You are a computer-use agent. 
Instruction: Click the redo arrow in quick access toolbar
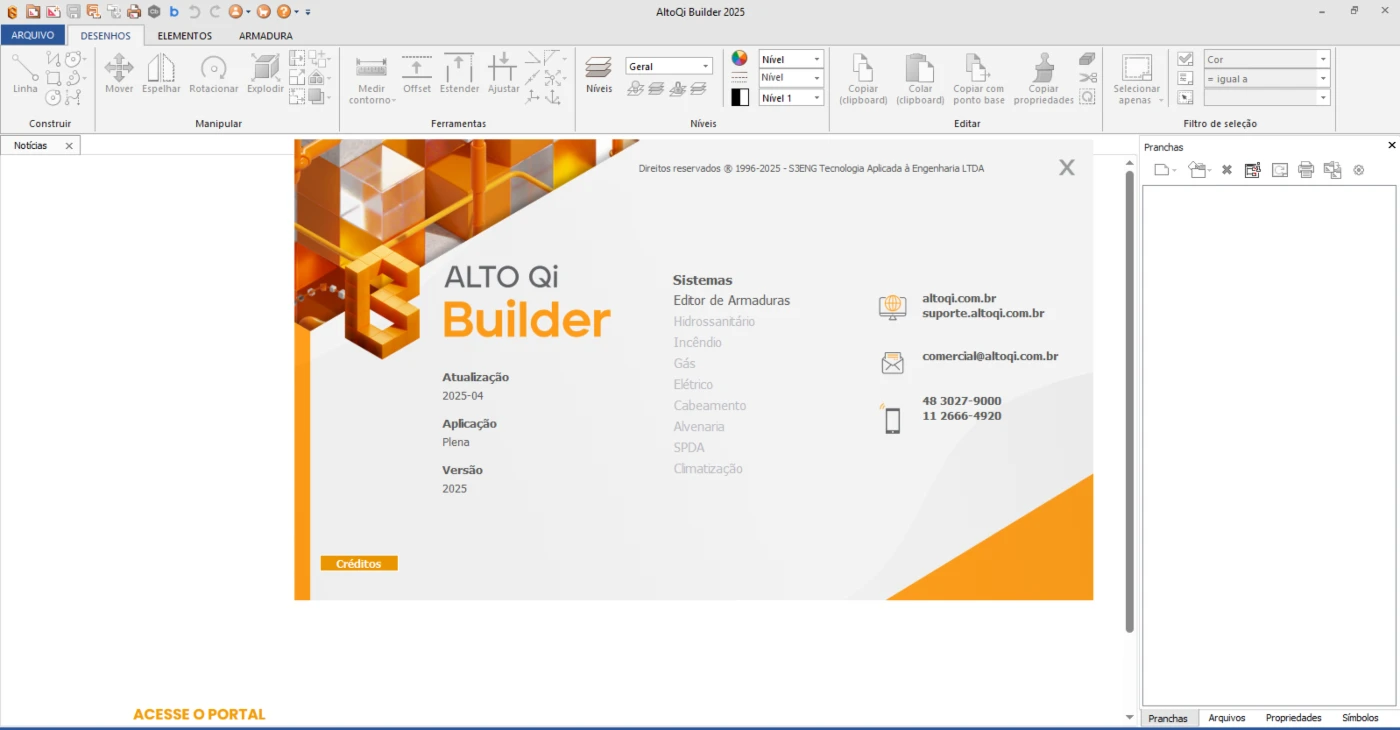coord(214,12)
